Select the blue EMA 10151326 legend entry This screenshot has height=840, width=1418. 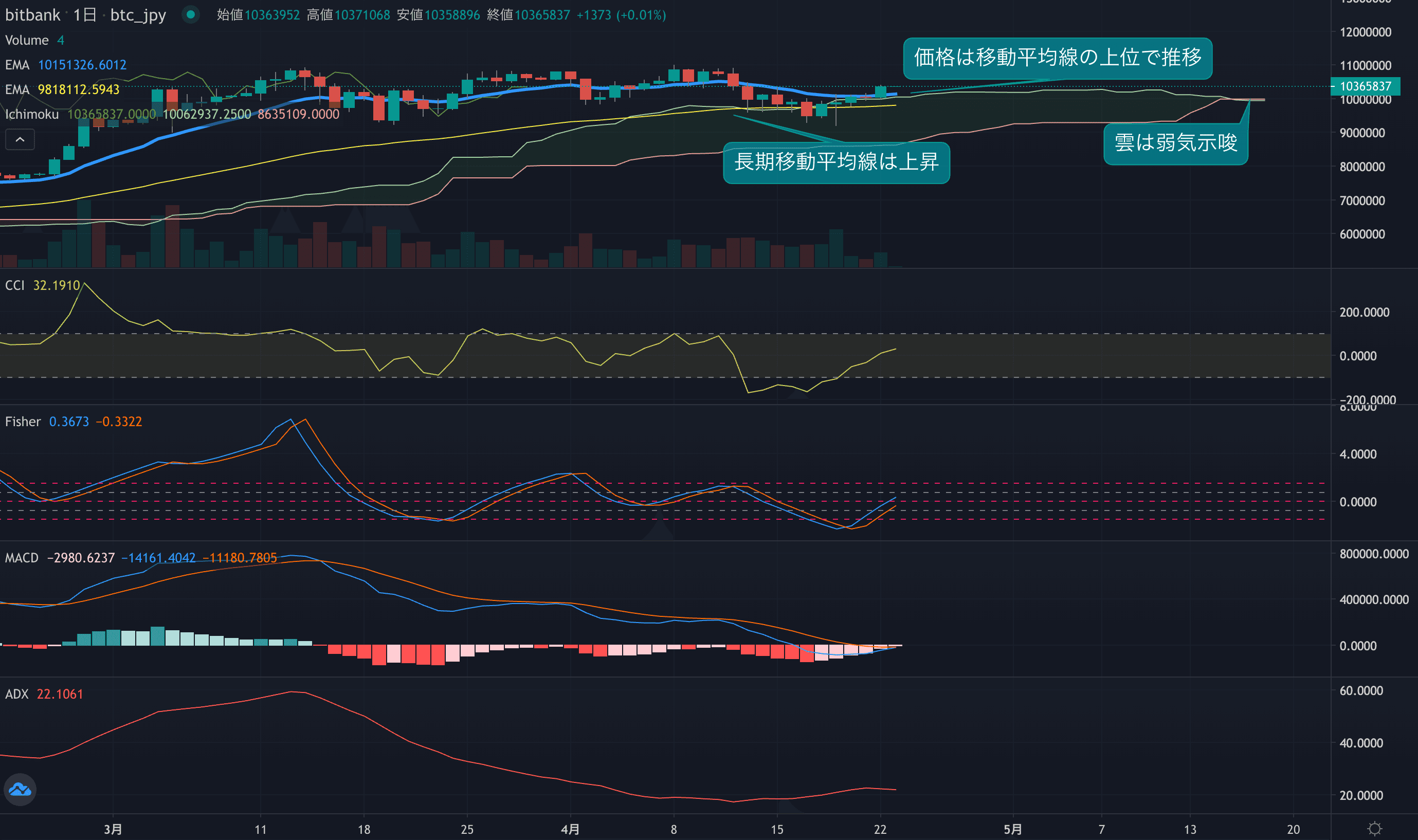tap(66, 65)
